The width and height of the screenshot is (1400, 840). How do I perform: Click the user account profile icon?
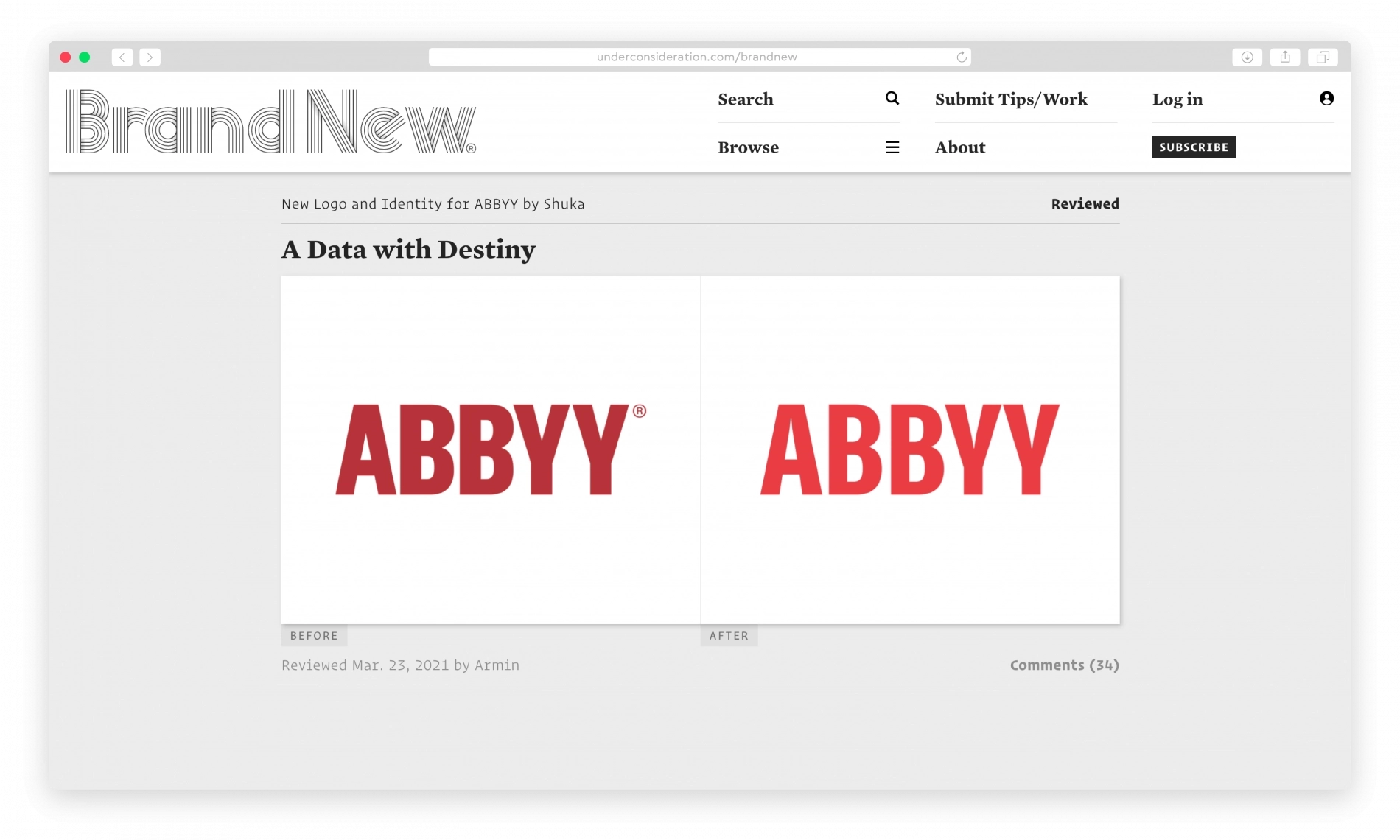click(x=1326, y=98)
